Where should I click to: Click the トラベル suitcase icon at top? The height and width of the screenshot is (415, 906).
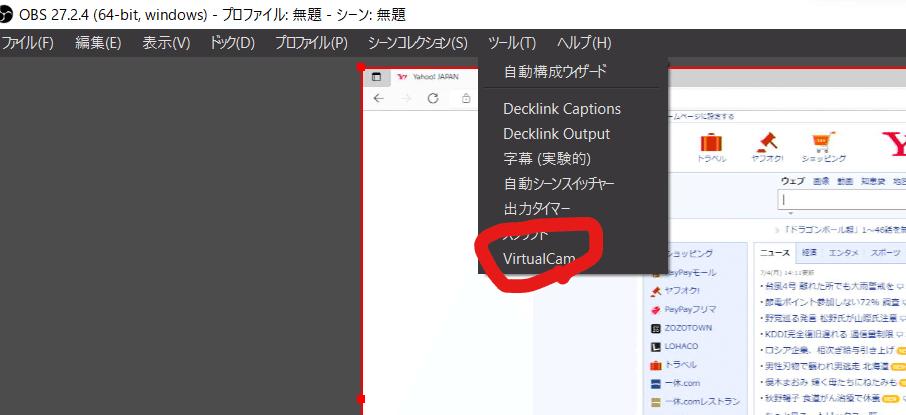[711, 143]
